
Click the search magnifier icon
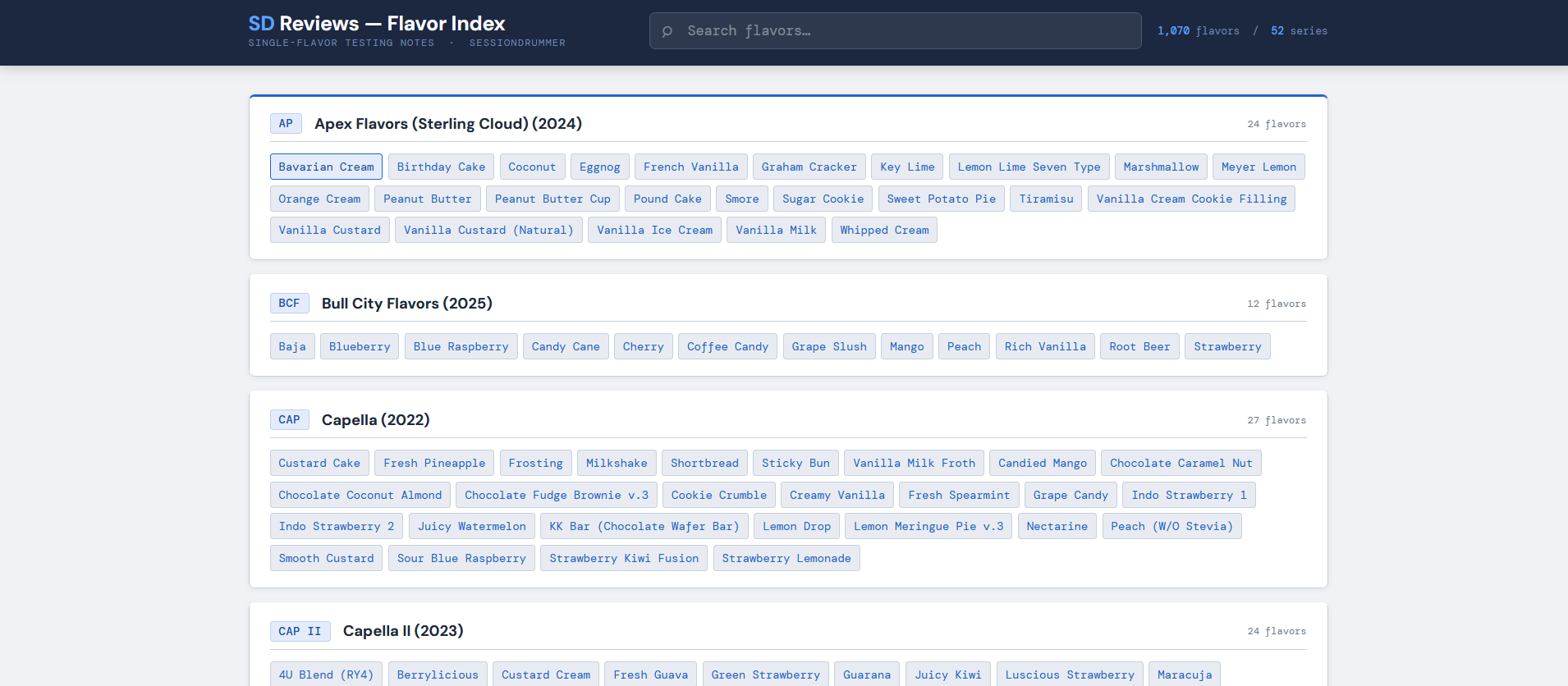(667, 31)
